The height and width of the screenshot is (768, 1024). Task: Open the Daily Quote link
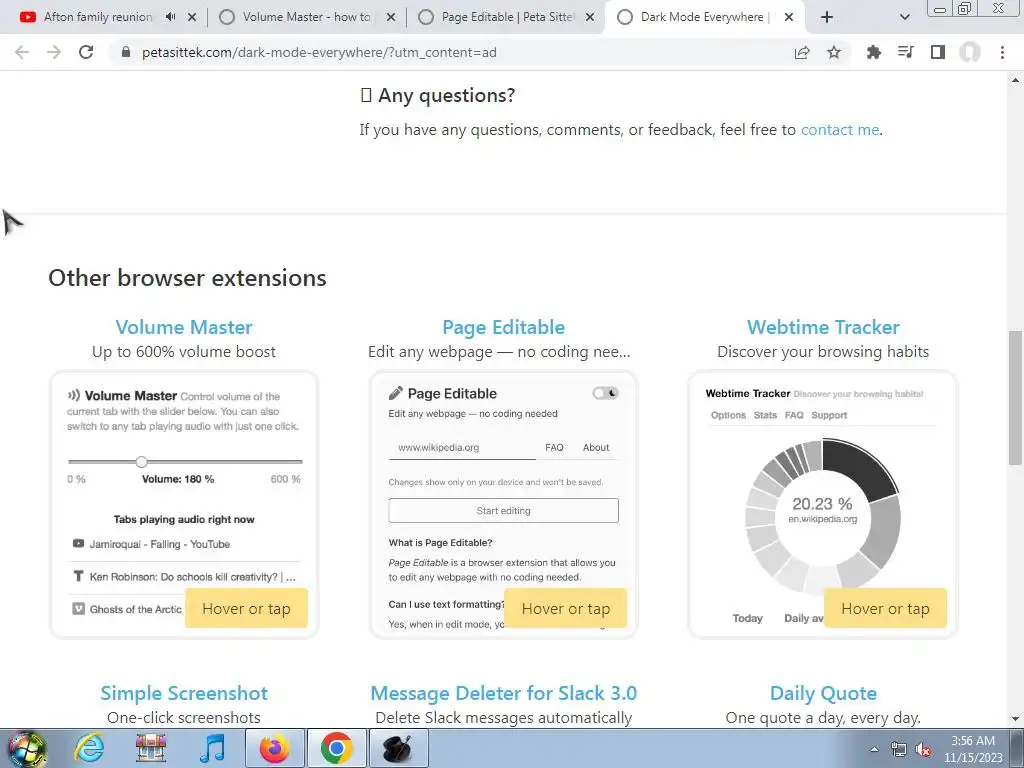pos(823,693)
